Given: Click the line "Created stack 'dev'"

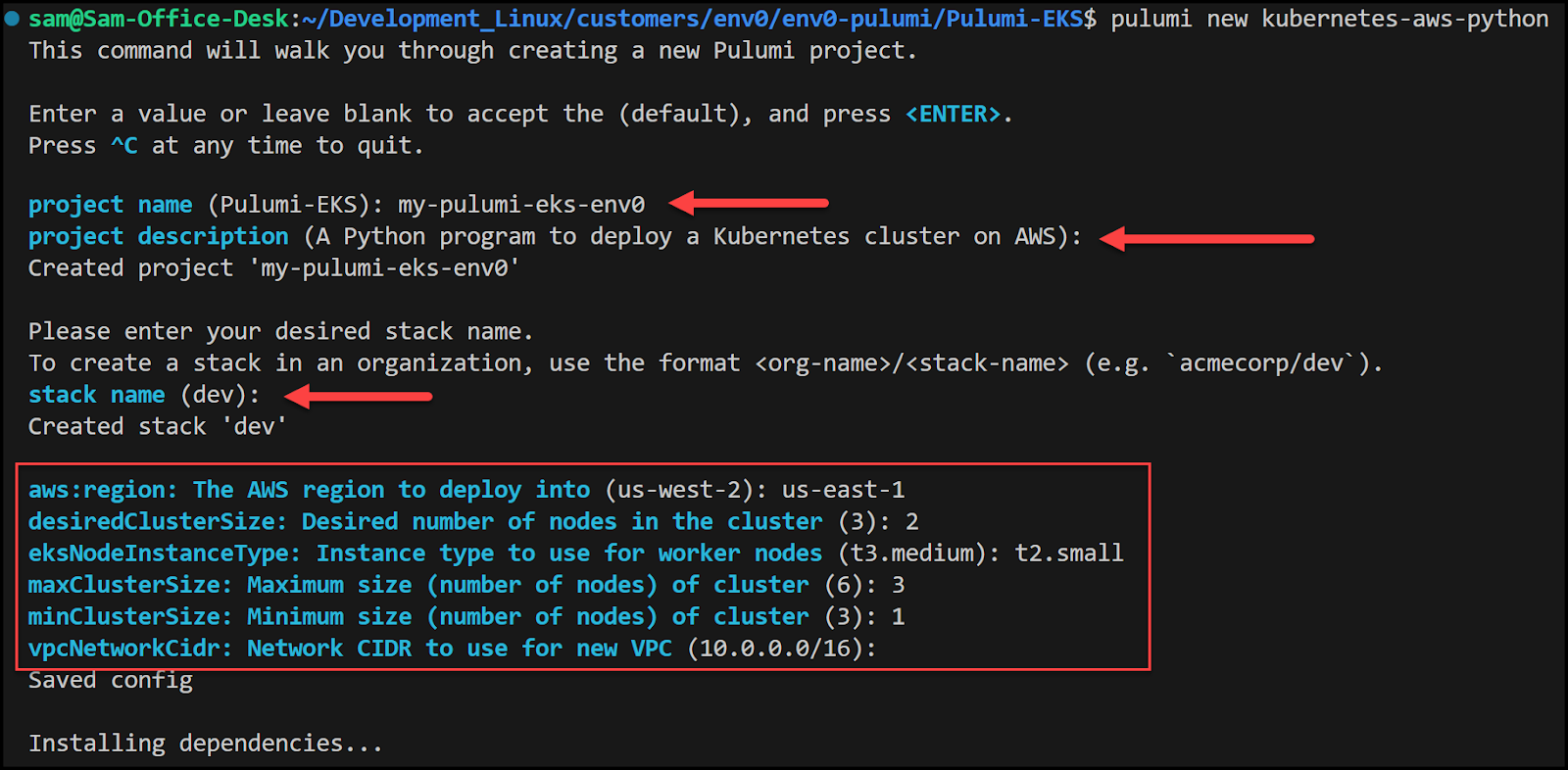Looking at the screenshot, I should click(157, 427).
